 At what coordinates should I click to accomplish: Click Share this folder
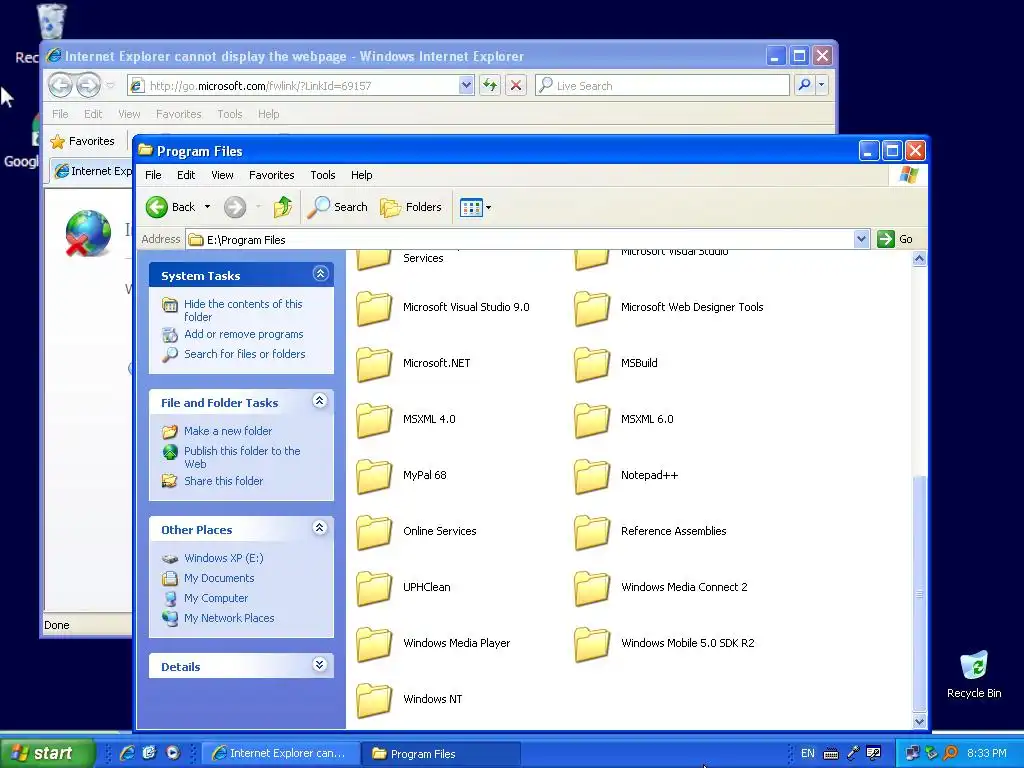pos(223,481)
